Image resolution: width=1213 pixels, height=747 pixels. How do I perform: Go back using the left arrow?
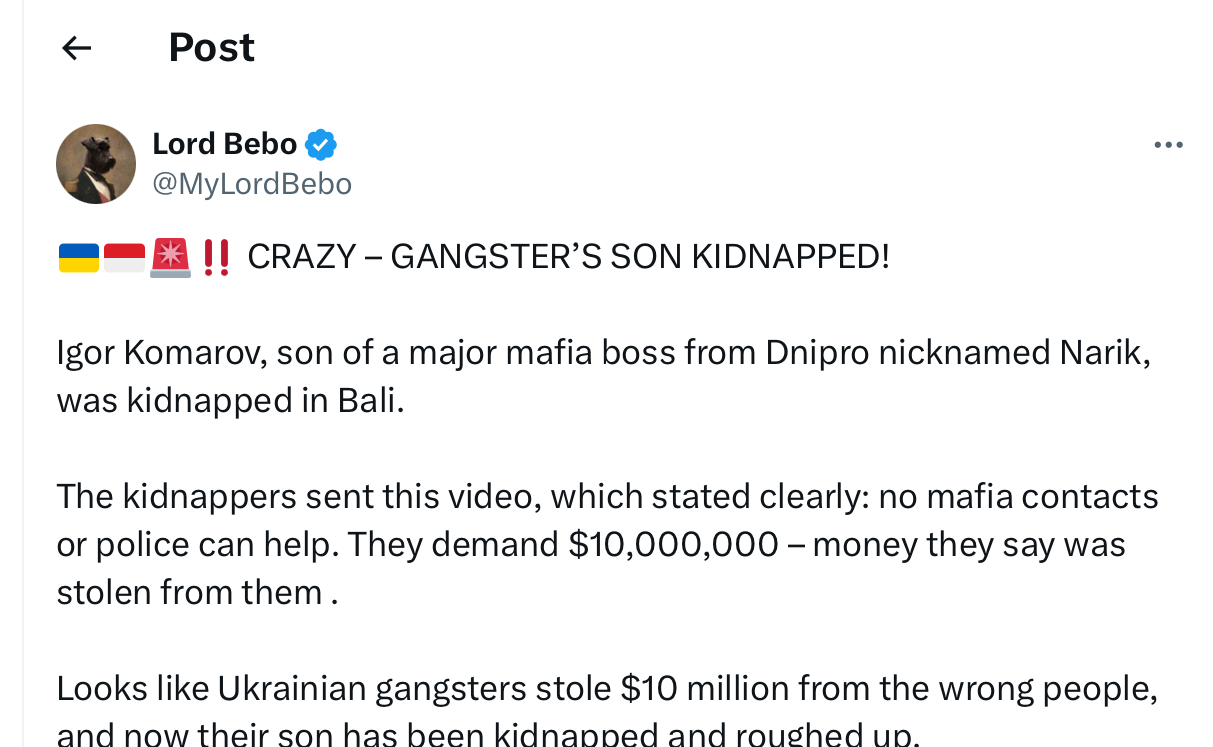pyautogui.click(x=77, y=48)
